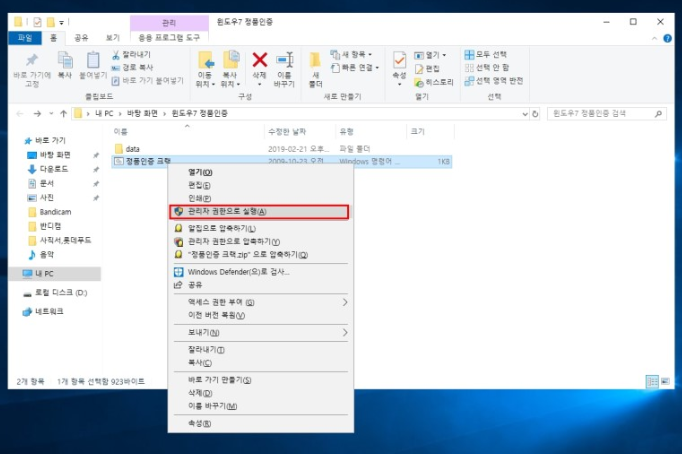This screenshot has width=682, height=454.
Task: Expand the address bar history dropdown
Action: coord(525,114)
